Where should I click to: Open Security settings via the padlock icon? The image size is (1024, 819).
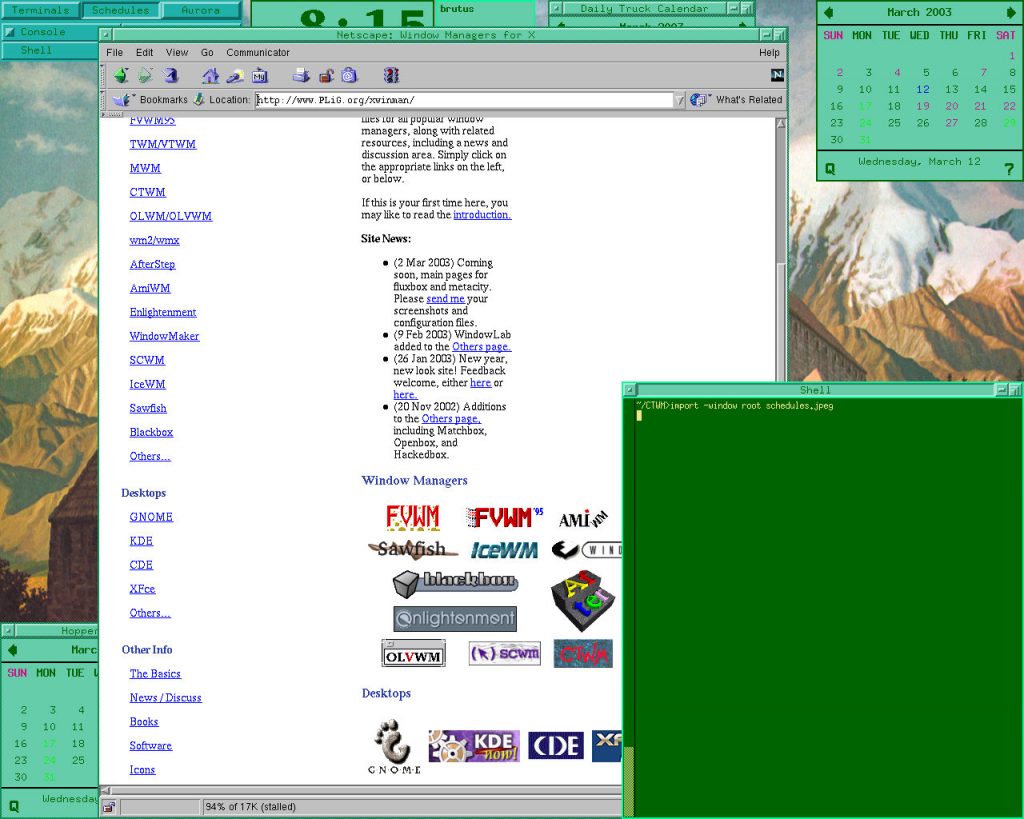(325, 76)
